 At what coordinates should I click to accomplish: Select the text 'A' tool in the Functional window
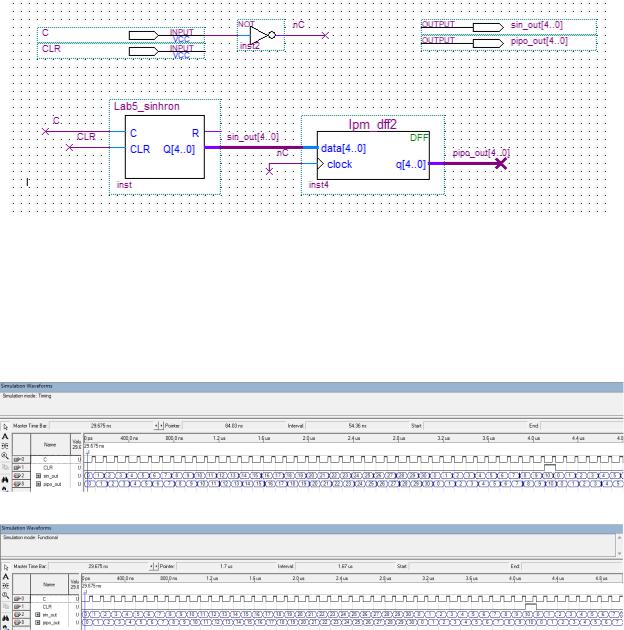[x=6, y=577]
